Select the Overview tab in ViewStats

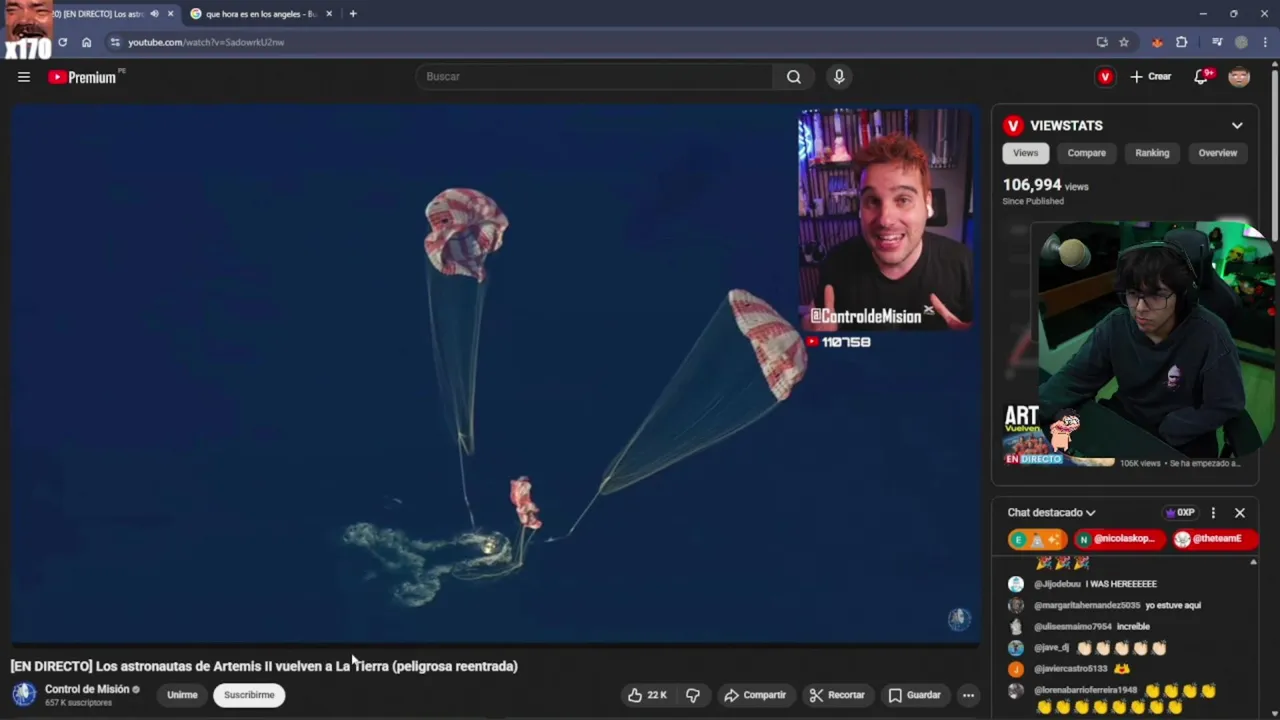click(x=1217, y=153)
